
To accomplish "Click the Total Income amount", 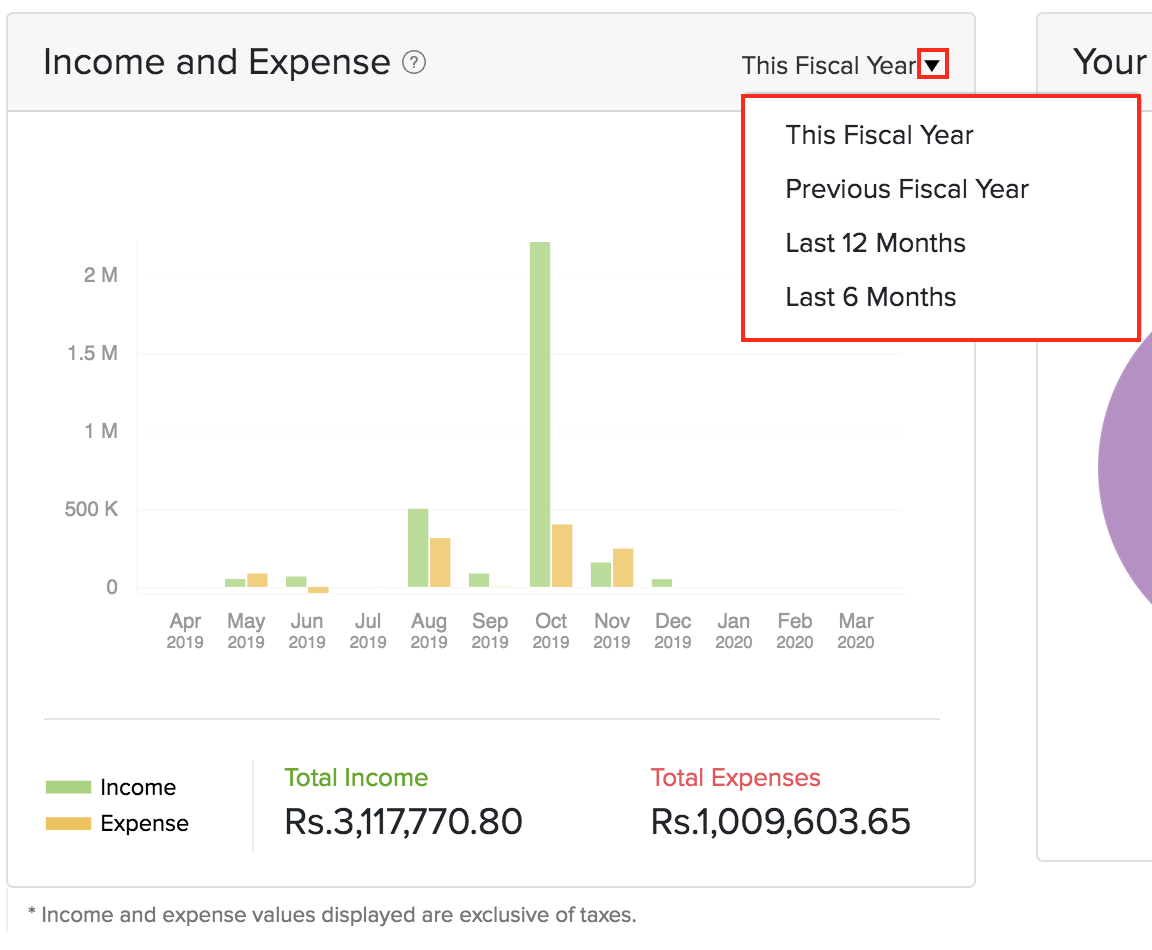I will pos(403,822).
